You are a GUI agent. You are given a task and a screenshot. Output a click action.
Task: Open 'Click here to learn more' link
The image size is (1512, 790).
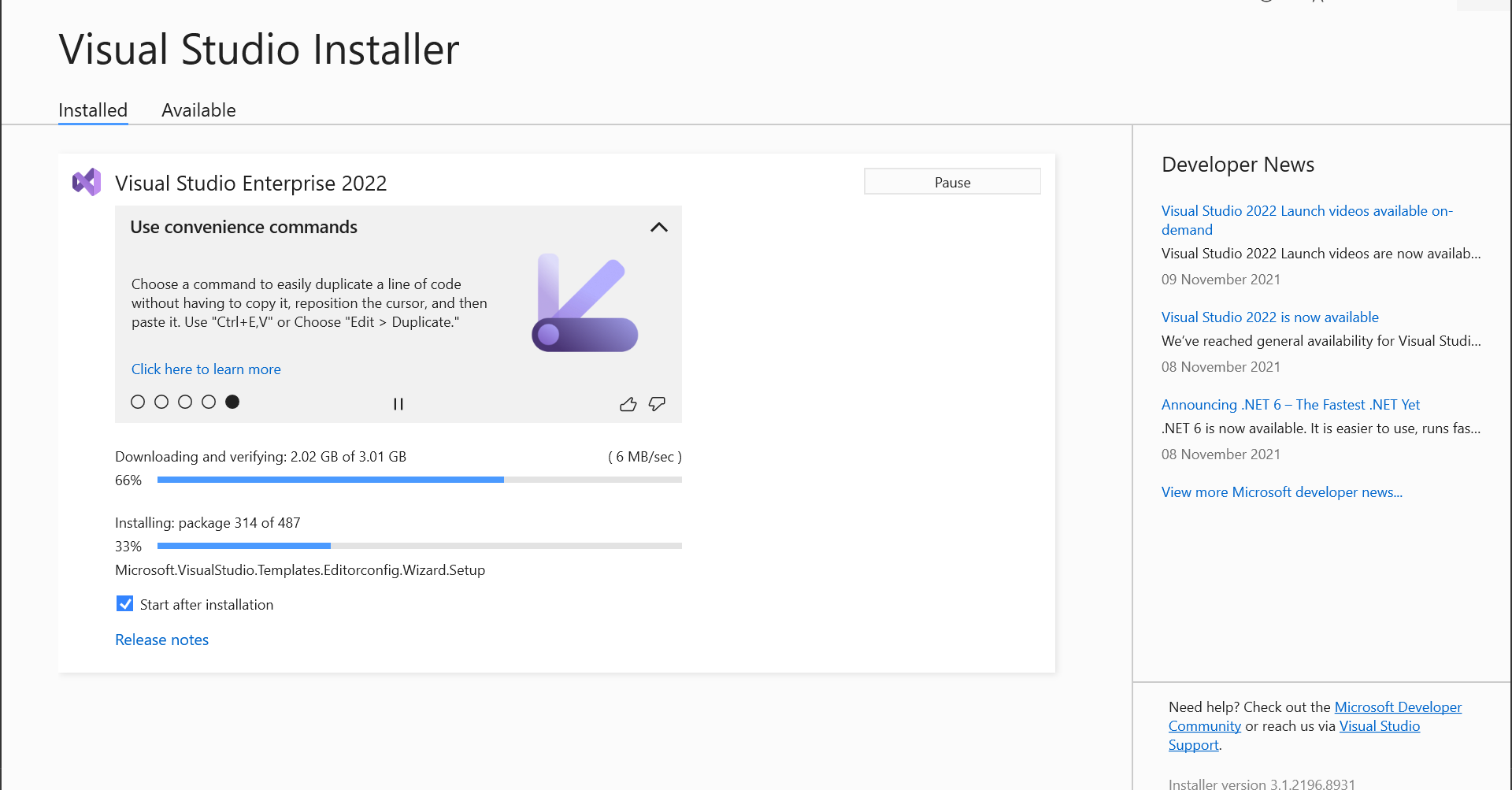[x=206, y=369]
